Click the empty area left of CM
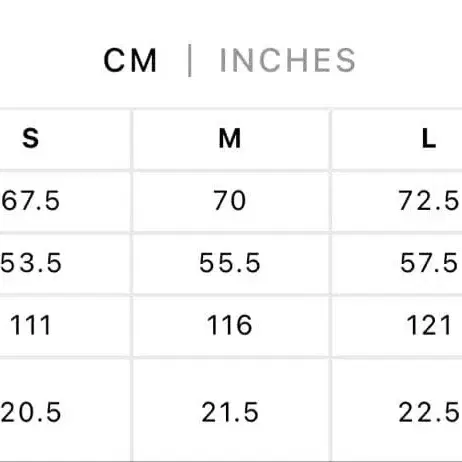Viewport: 462px width, 462px height. [x=52, y=60]
